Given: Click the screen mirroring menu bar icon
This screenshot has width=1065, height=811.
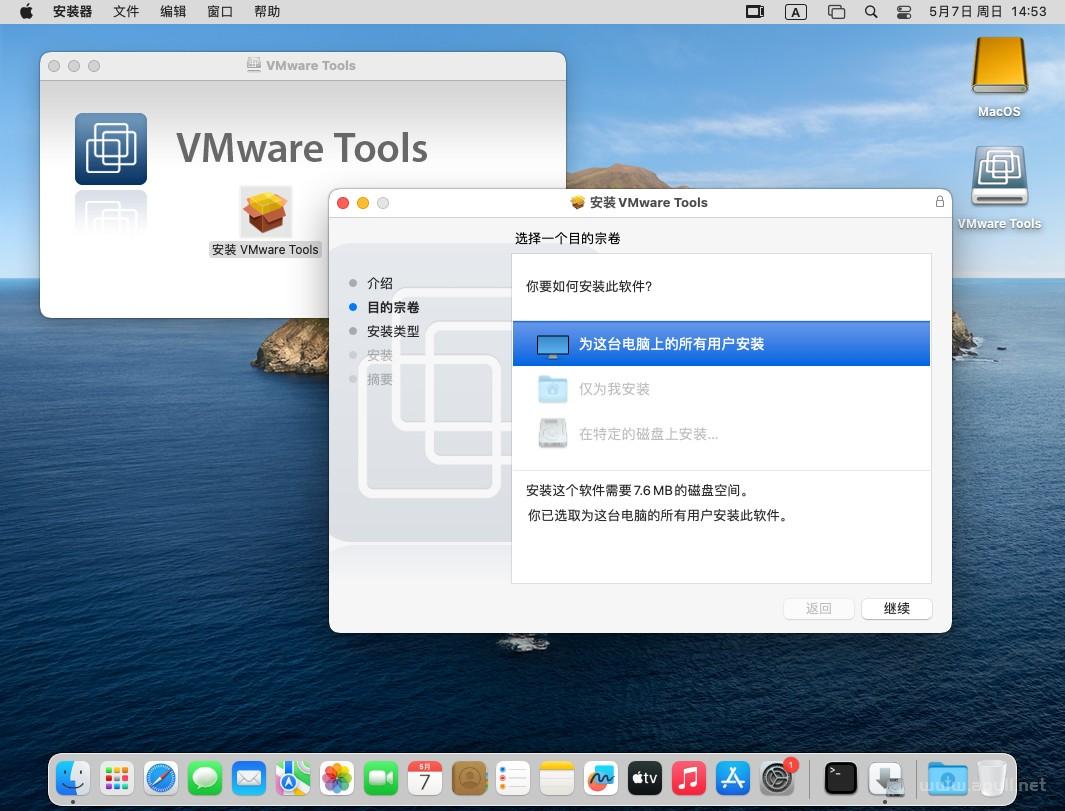Looking at the screenshot, I should [755, 12].
